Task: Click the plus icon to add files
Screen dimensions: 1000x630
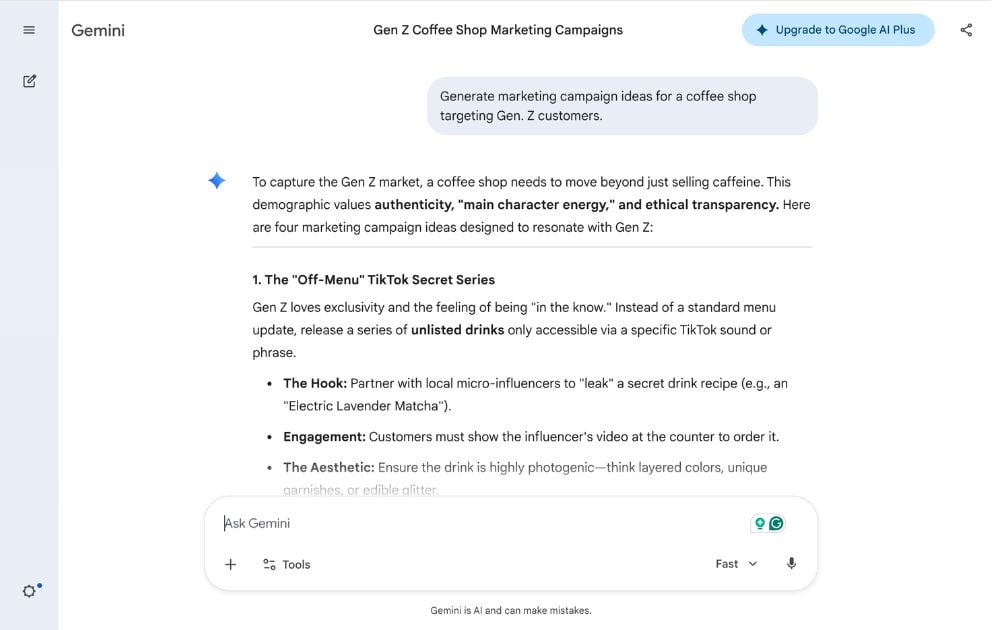Action: (x=231, y=564)
